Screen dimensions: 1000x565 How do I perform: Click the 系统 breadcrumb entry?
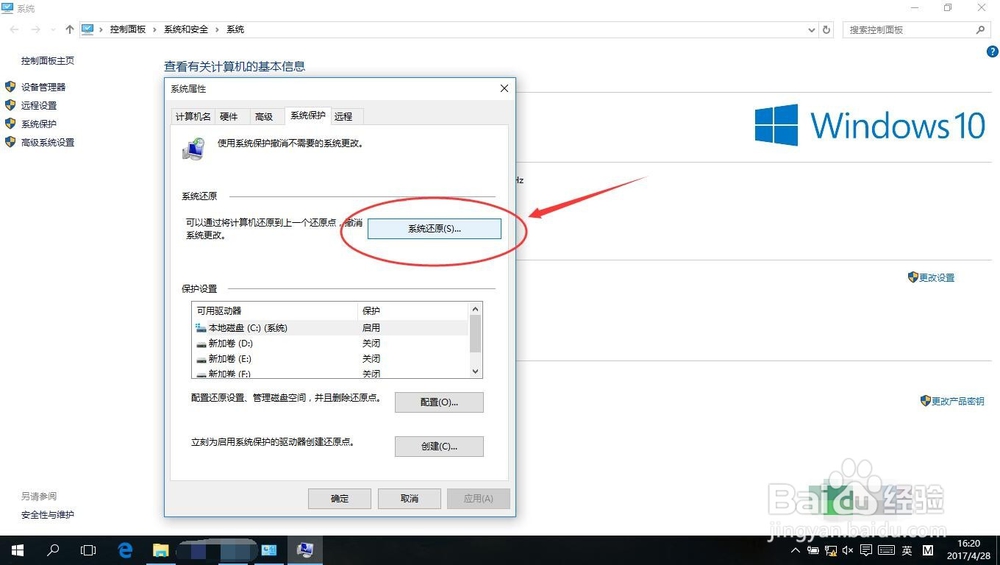pos(235,29)
